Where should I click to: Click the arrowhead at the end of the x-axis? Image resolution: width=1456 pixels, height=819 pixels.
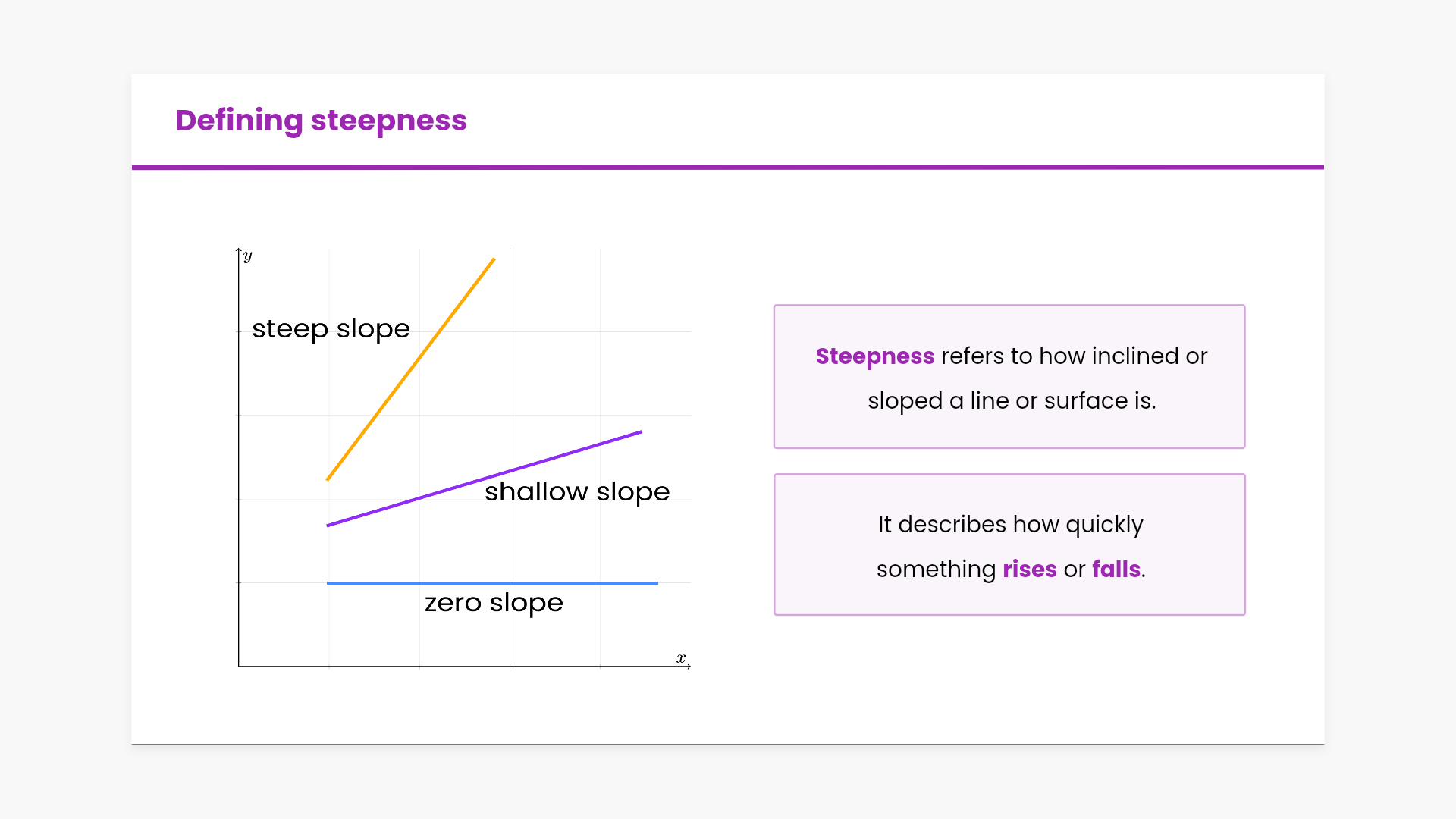pos(689,667)
